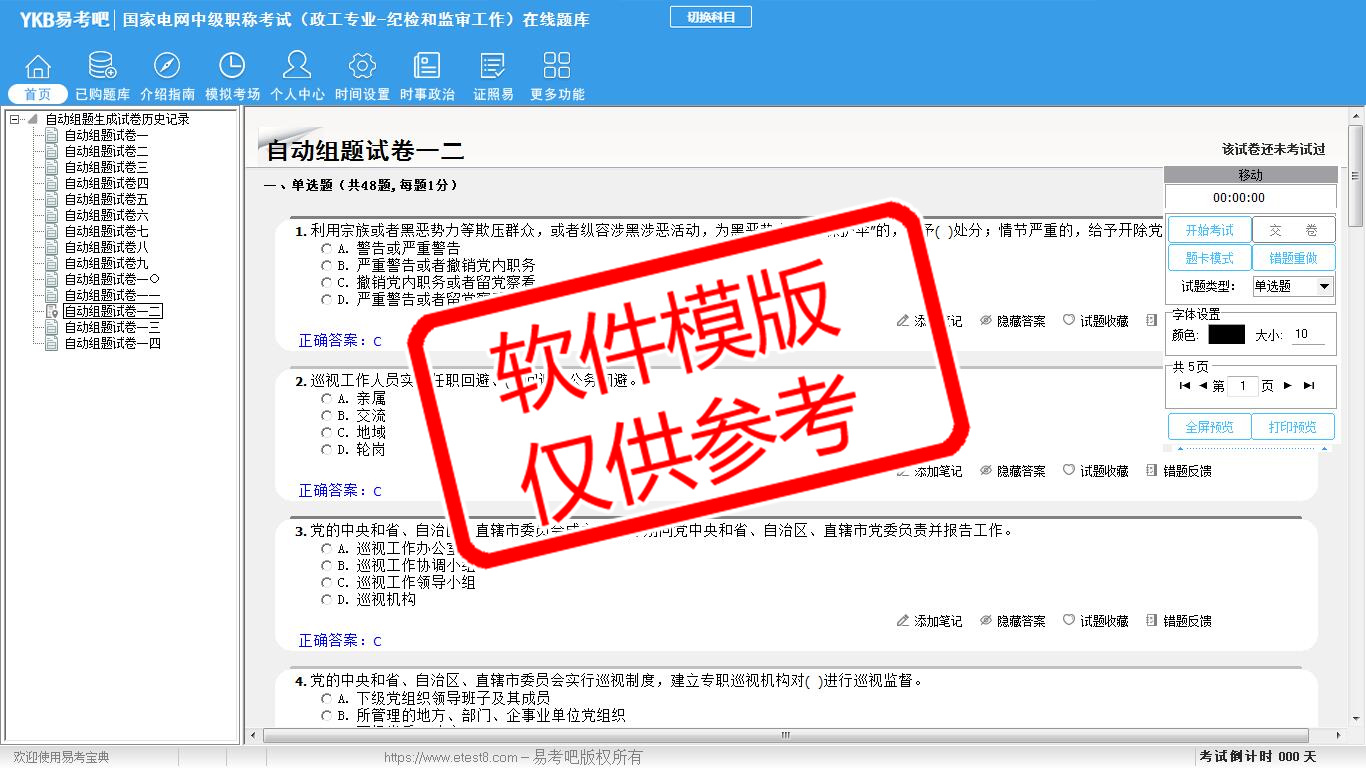Collapse the 自动组题生成试卷历史记录 tree root
The image size is (1366, 768).
point(15,120)
